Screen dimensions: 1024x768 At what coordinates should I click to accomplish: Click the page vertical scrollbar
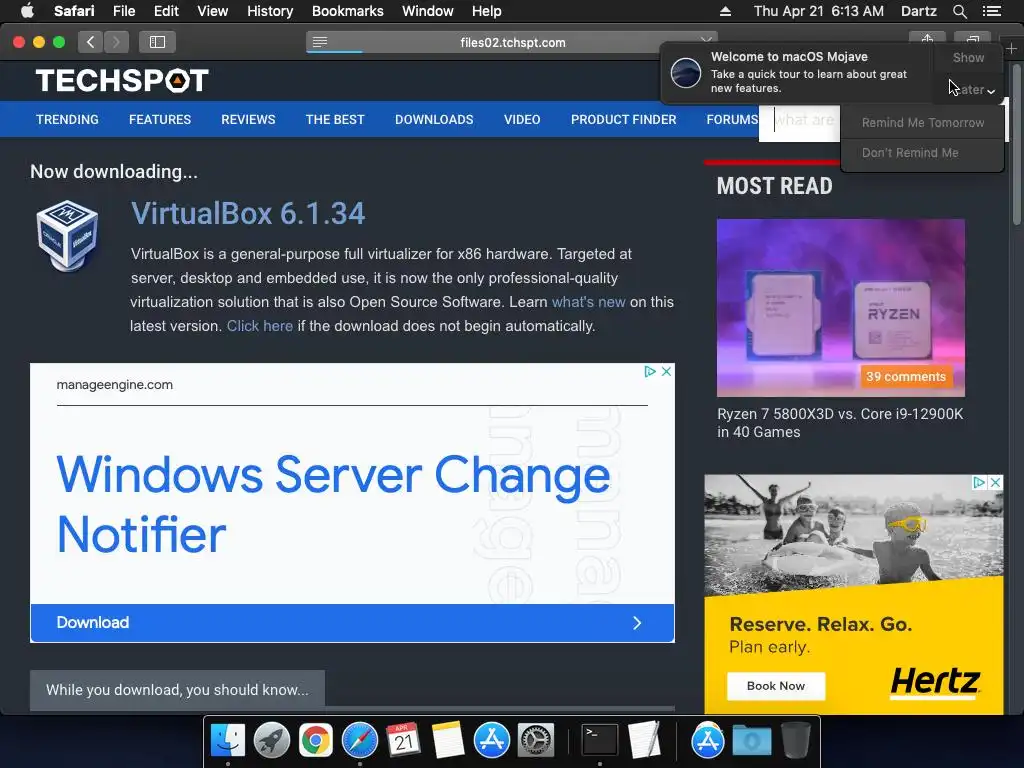tap(1016, 144)
